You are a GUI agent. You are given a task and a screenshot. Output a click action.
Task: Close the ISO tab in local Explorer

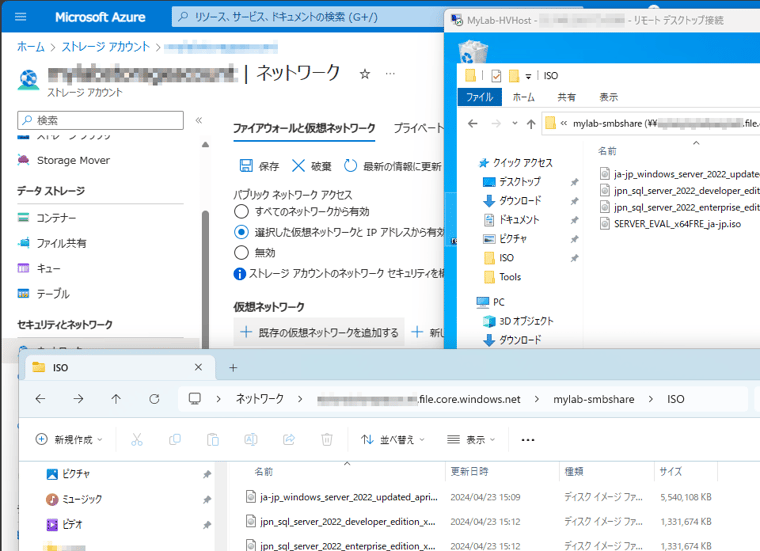tap(198, 367)
